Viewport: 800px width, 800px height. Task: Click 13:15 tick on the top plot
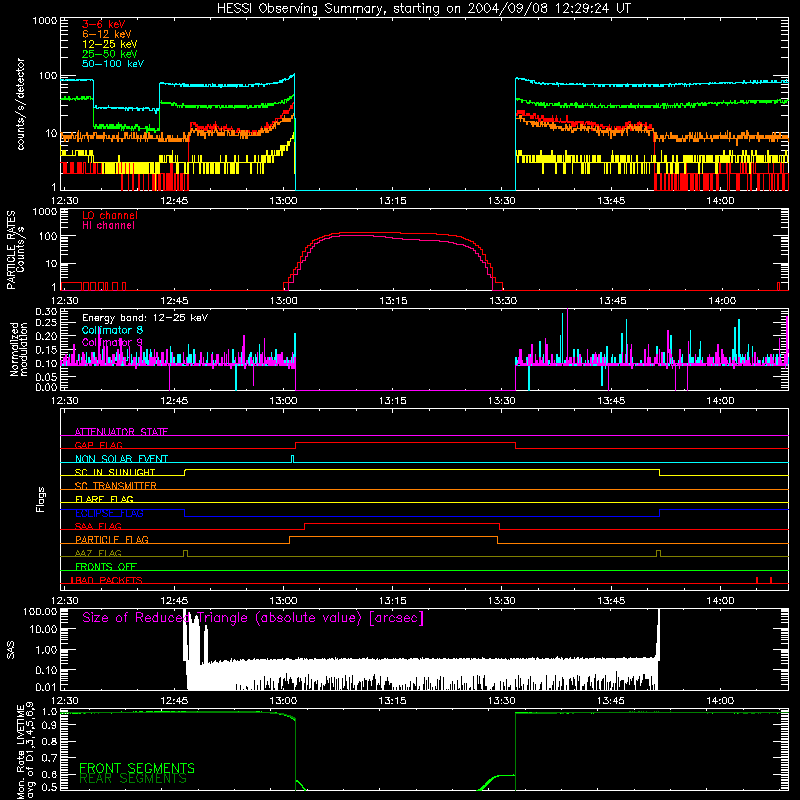click(x=393, y=201)
